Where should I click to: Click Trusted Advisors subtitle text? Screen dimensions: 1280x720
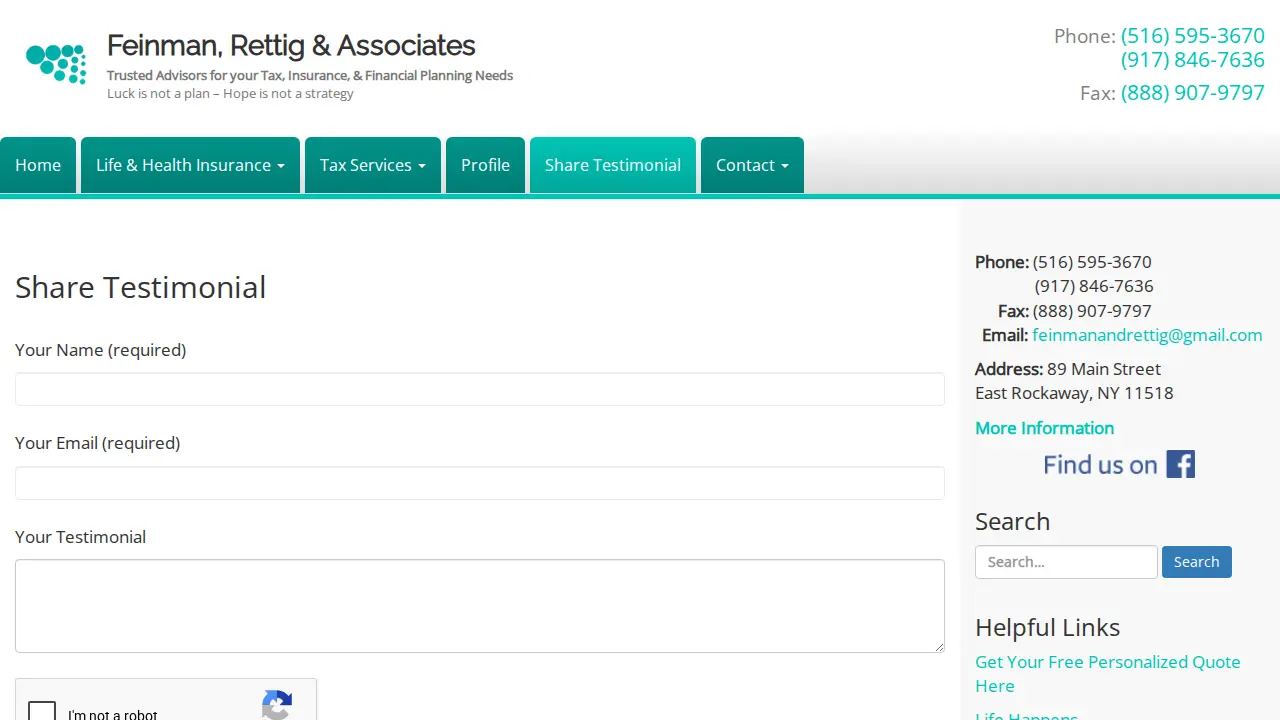click(x=310, y=75)
